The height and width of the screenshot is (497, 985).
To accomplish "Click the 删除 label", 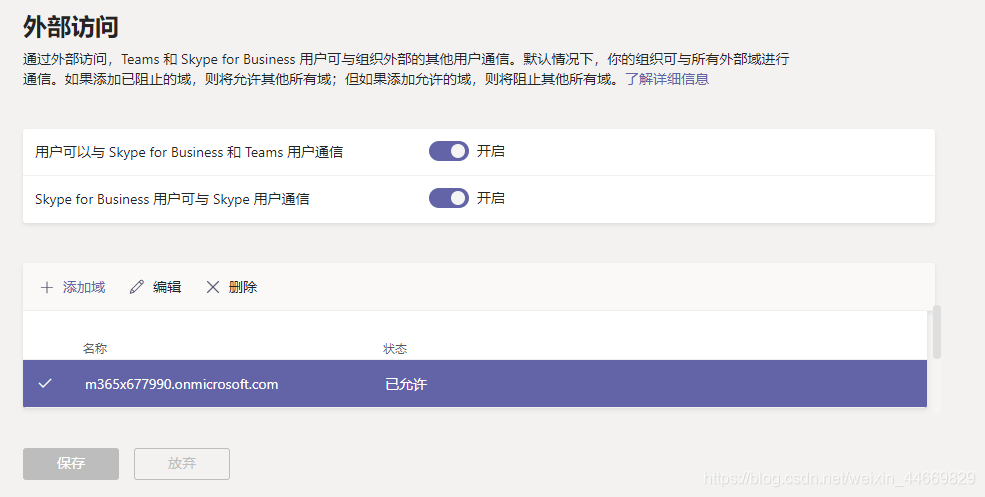I will (x=243, y=287).
